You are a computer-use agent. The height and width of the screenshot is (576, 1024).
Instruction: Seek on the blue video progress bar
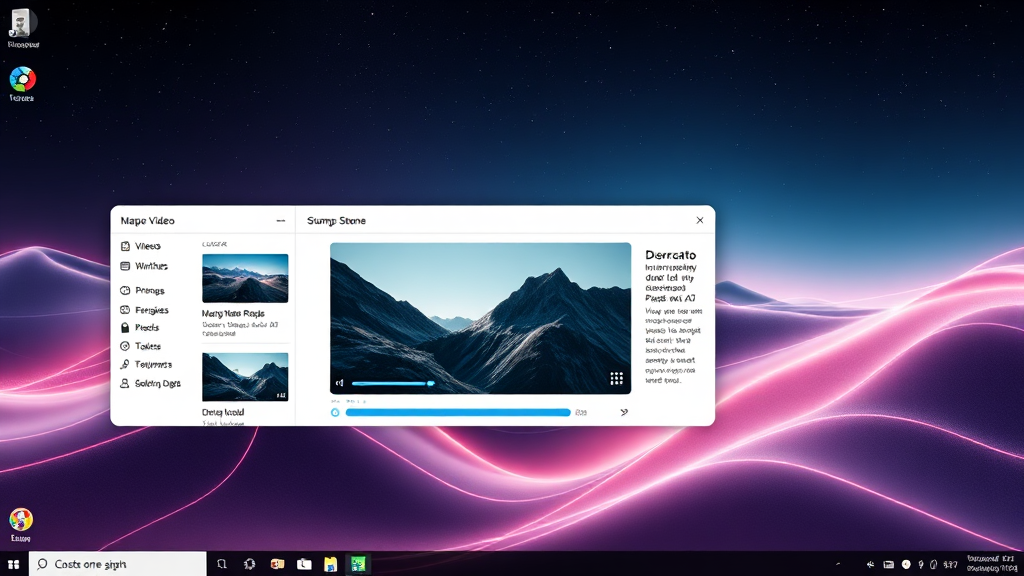coord(457,412)
